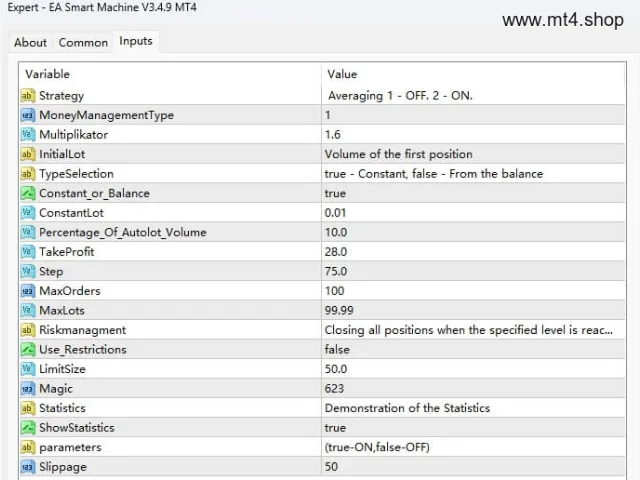Click the Statistics string icon
Viewport: 640px width, 480px height.
tap(27, 408)
